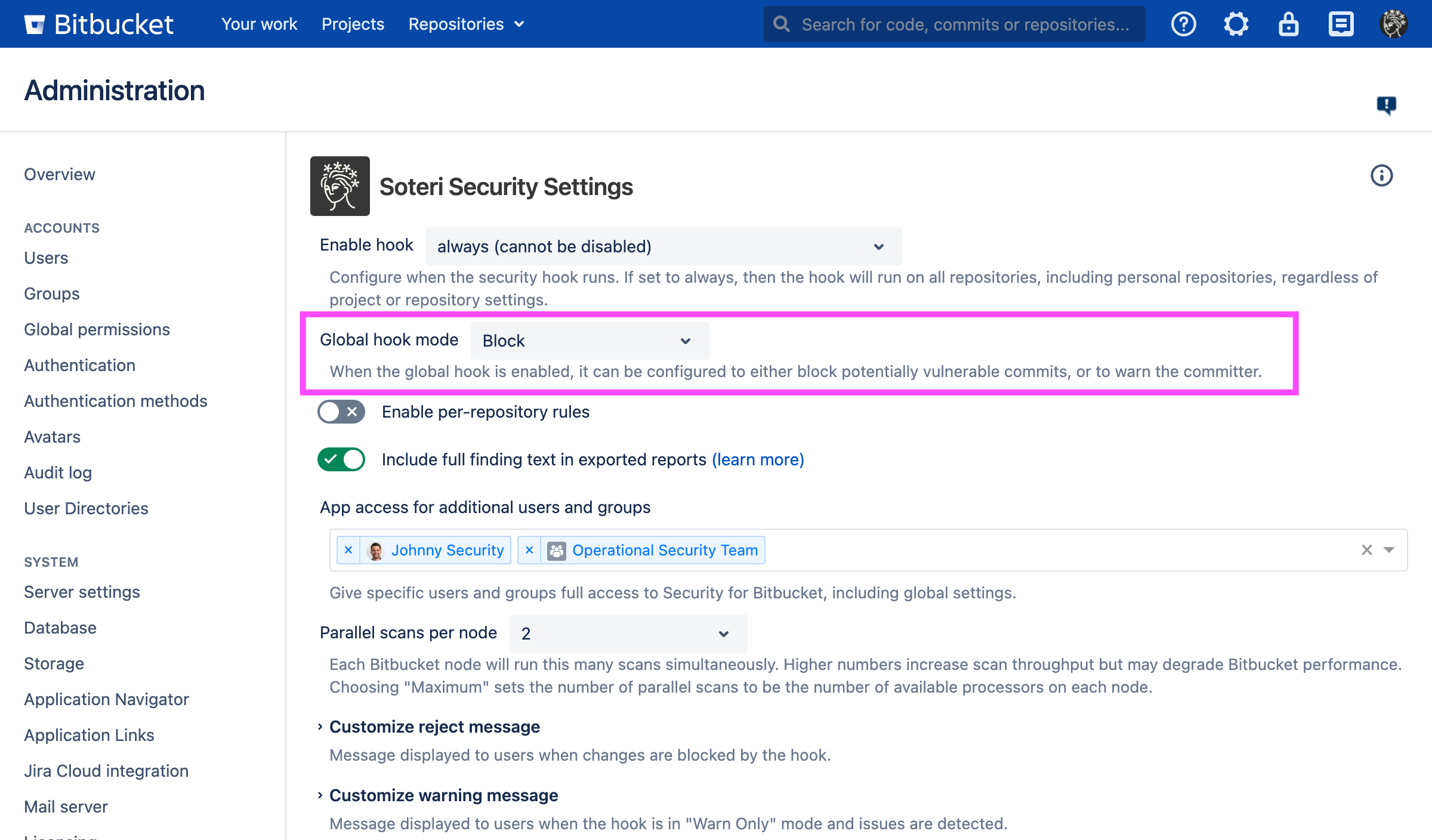Open the Enable hook dropdown
The image size is (1432, 840).
[663, 246]
